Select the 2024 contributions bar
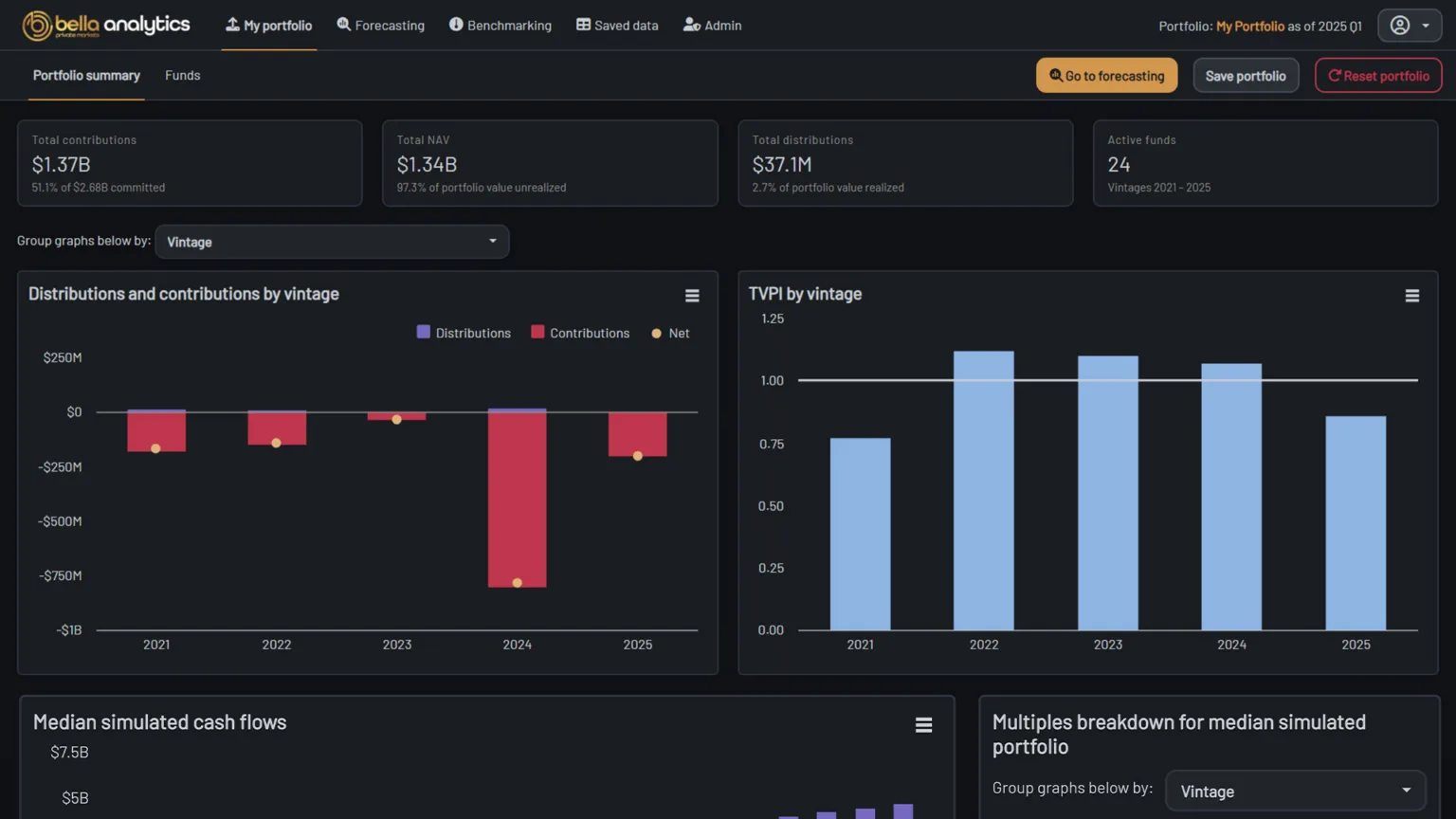The height and width of the screenshot is (819, 1456). coord(517,500)
